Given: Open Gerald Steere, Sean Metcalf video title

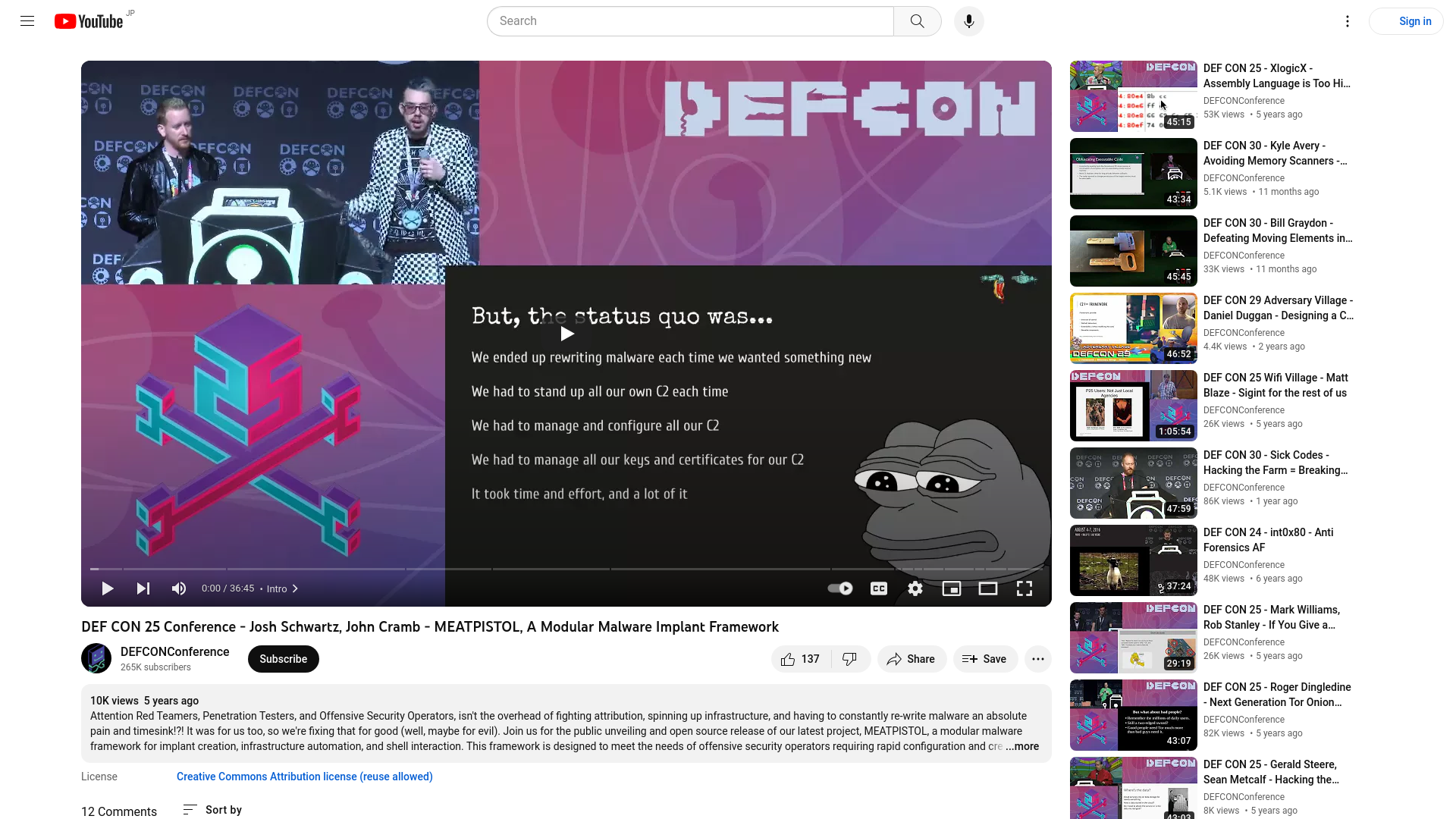Looking at the screenshot, I should [x=1272, y=772].
